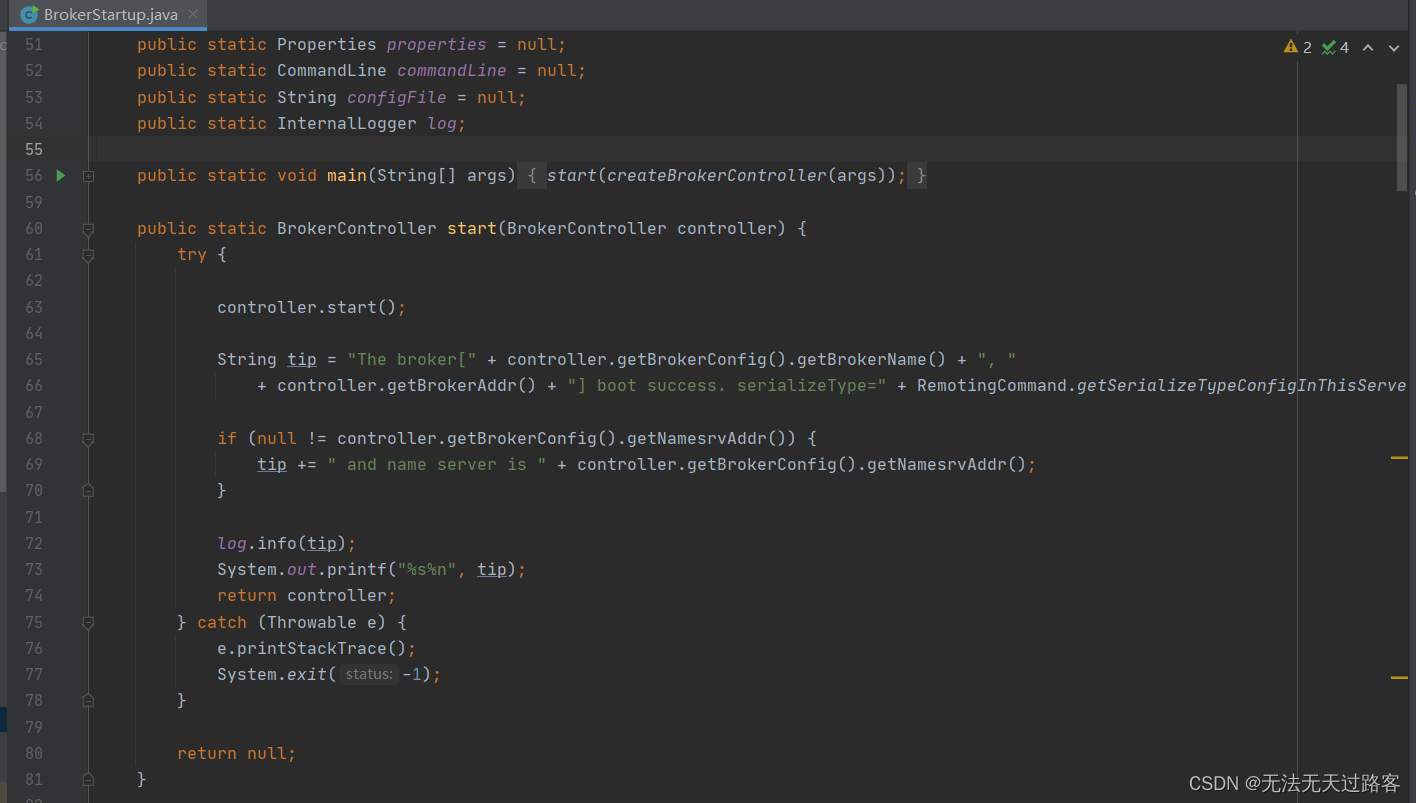This screenshot has height=803, width=1416.
Task: Click 'getBrokerName()' call on line 65
Action: click(872, 359)
